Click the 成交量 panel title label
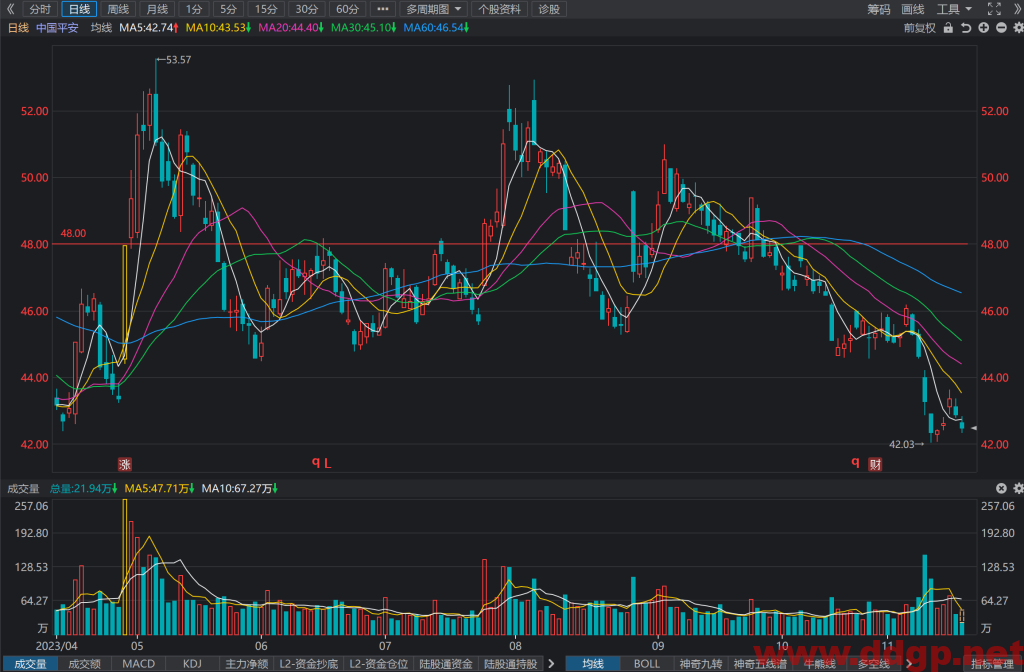 click(23, 488)
